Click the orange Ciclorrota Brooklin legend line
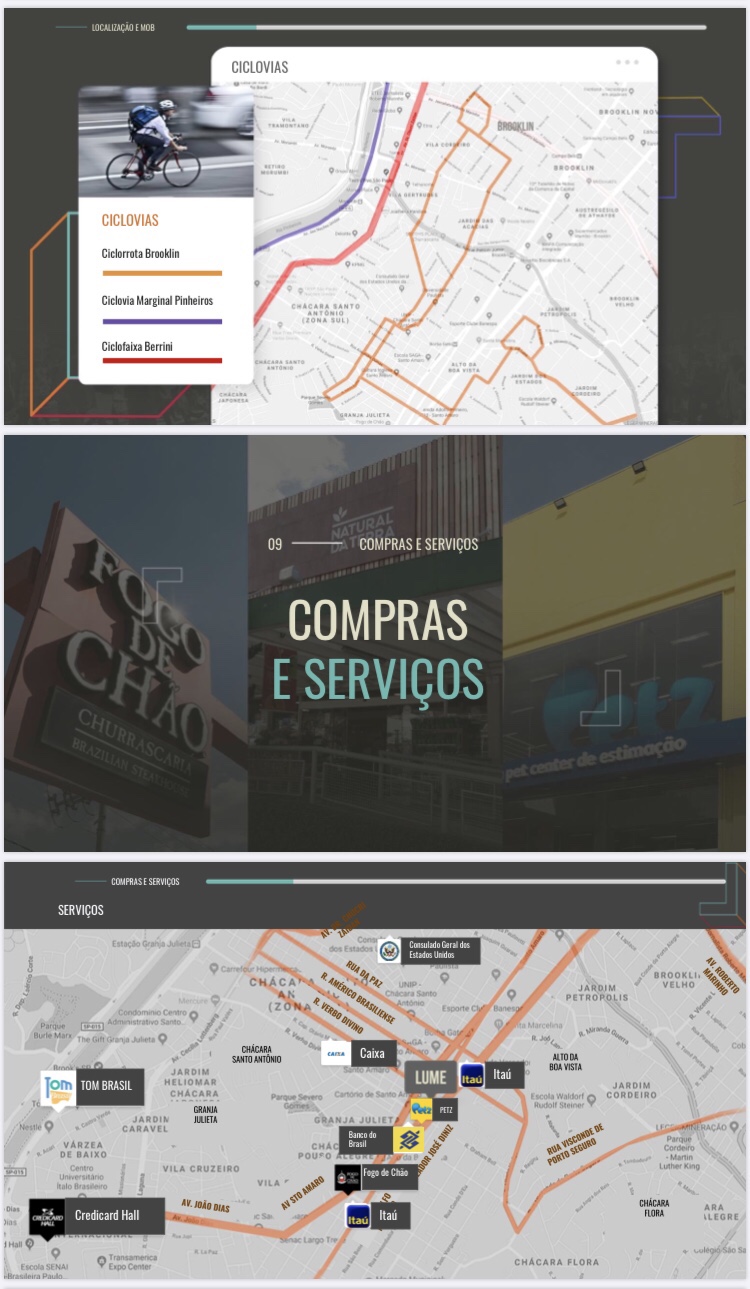Image resolution: width=750 pixels, height=1289 pixels. [x=161, y=272]
